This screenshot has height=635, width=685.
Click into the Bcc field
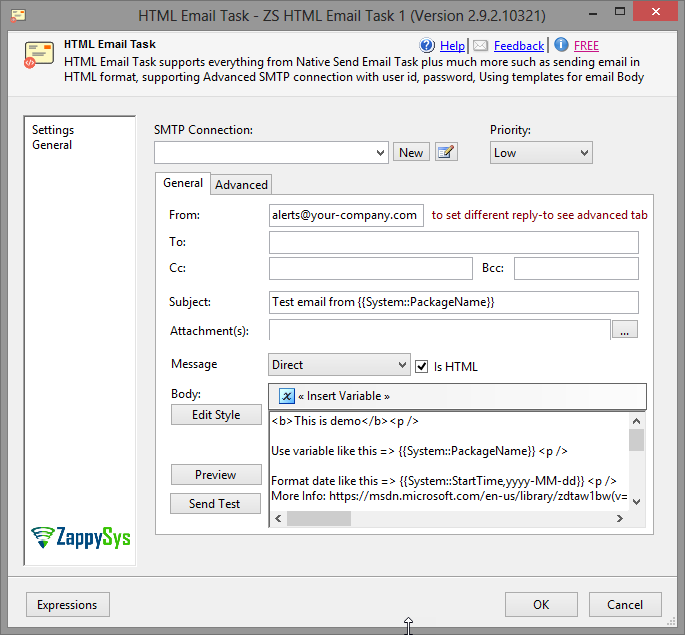(x=576, y=269)
